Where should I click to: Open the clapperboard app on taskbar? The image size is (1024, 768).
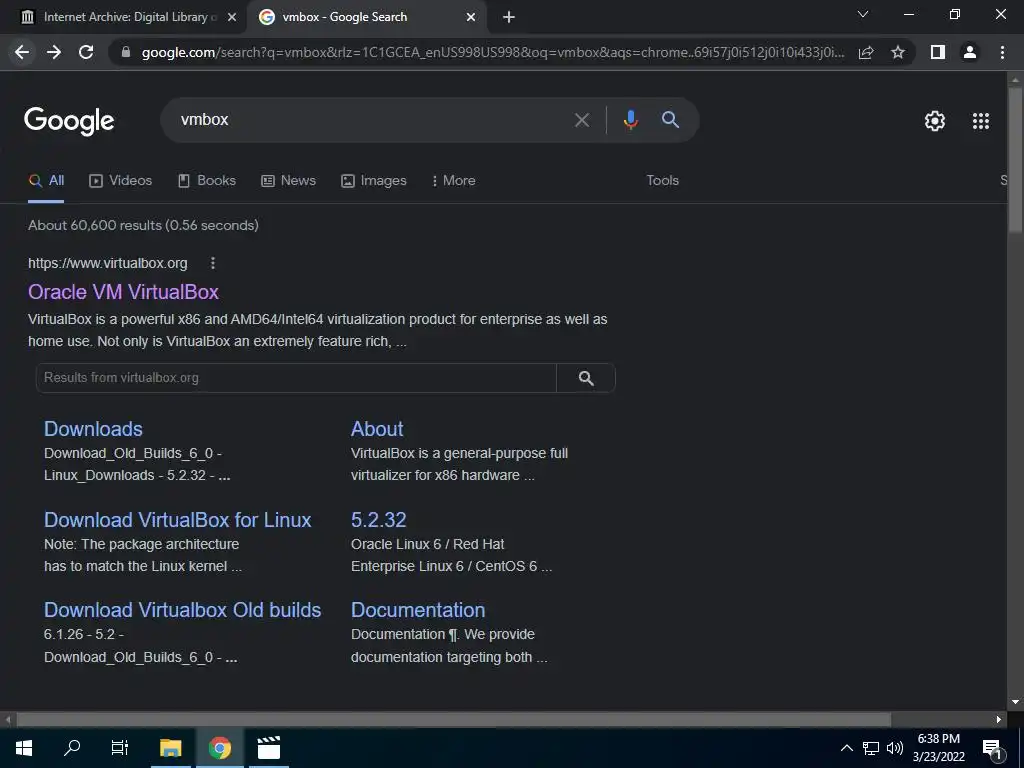tap(268, 748)
